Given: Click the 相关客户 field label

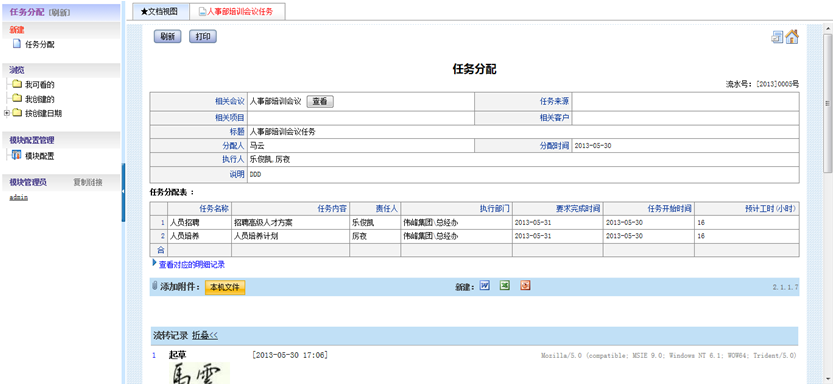Looking at the screenshot, I should pos(554,118).
